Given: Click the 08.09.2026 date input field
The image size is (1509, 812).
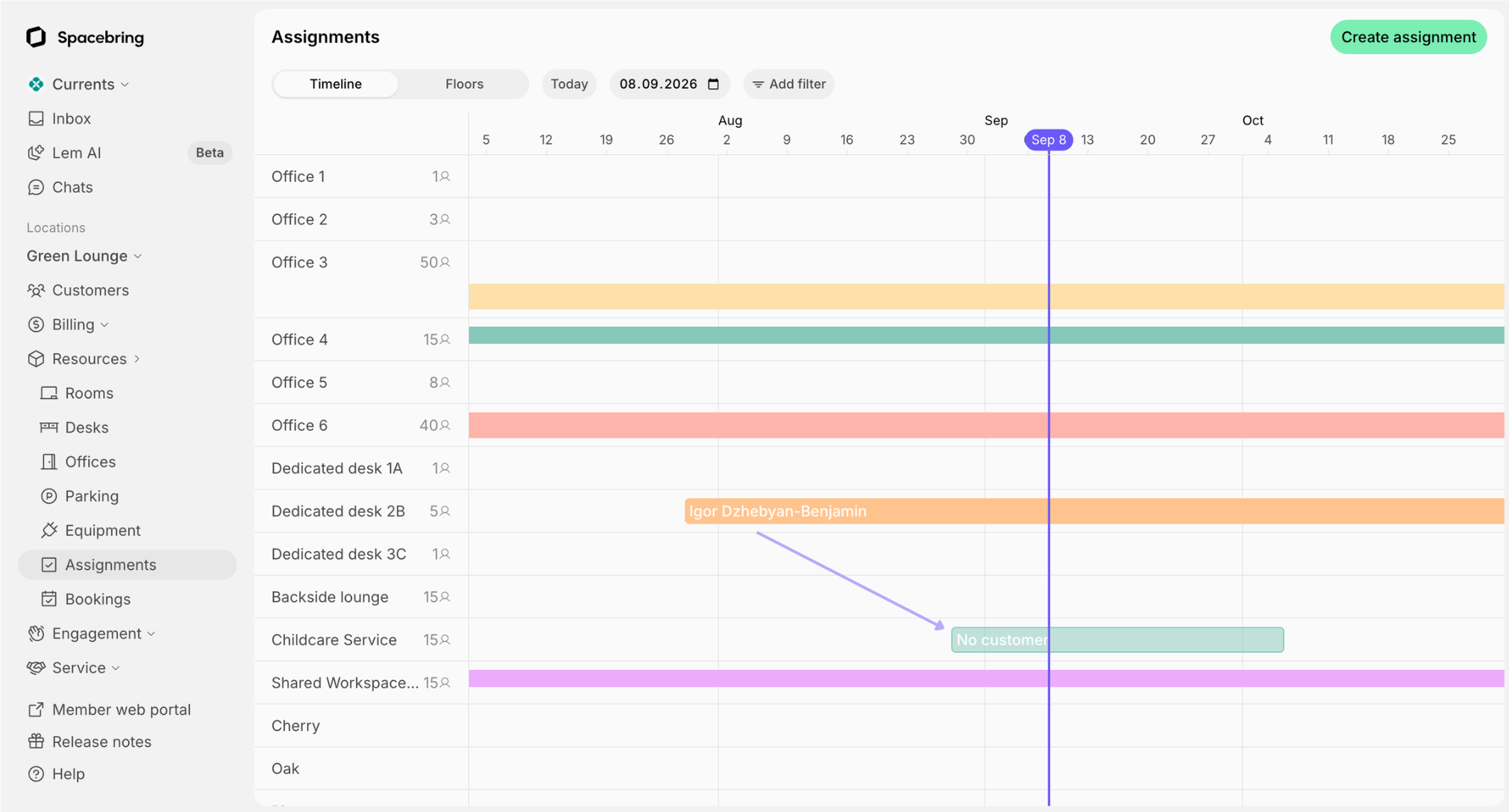Looking at the screenshot, I should (x=670, y=84).
